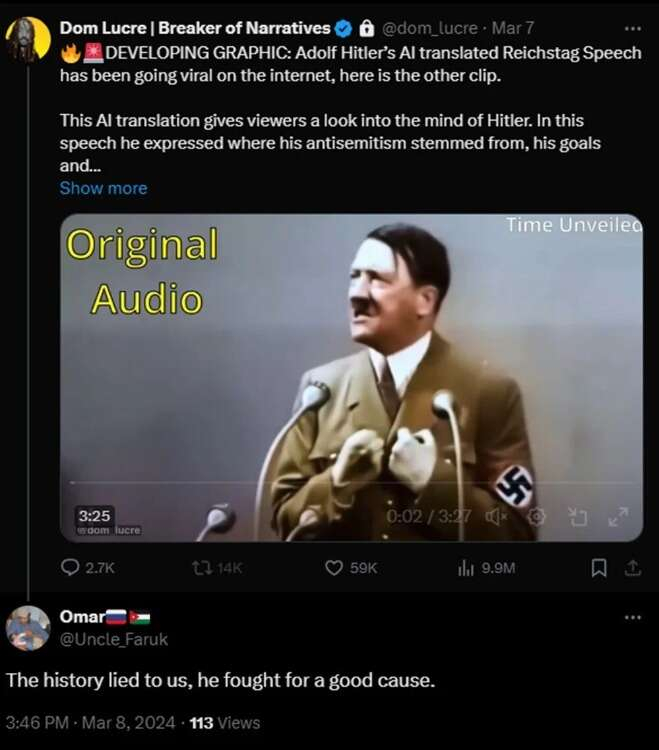The image size is (659, 750).
Task: Expand video to fullscreen
Action: [618, 516]
